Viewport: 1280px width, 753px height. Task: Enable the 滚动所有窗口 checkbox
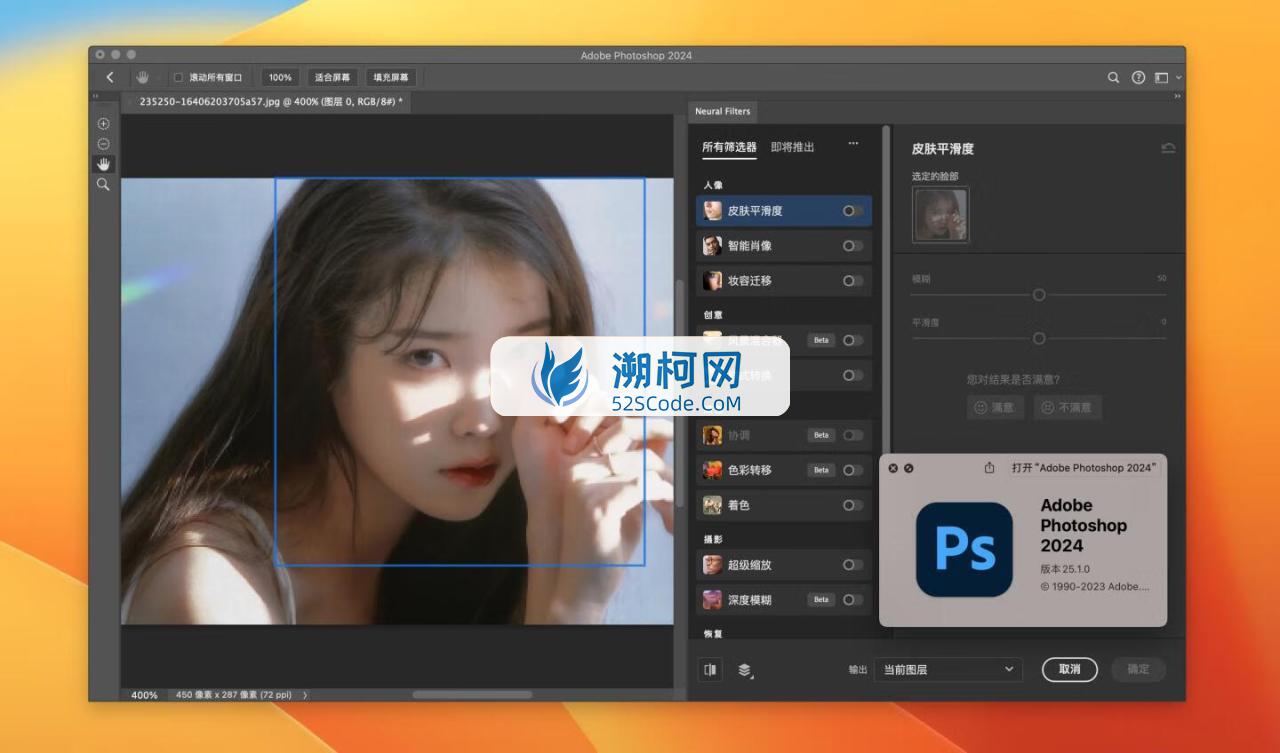(178, 77)
